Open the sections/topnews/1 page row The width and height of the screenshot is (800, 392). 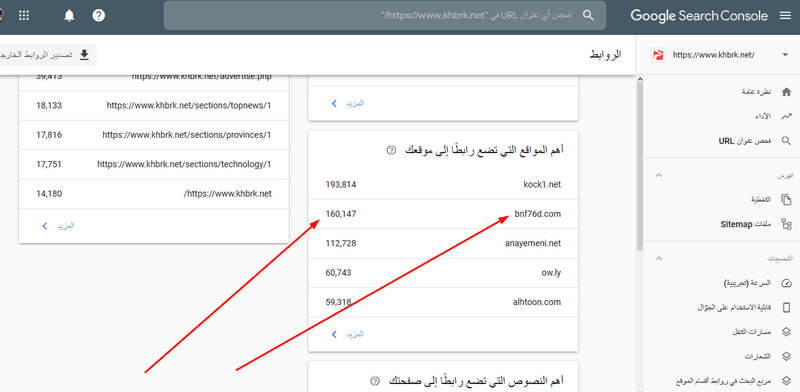click(154, 106)
